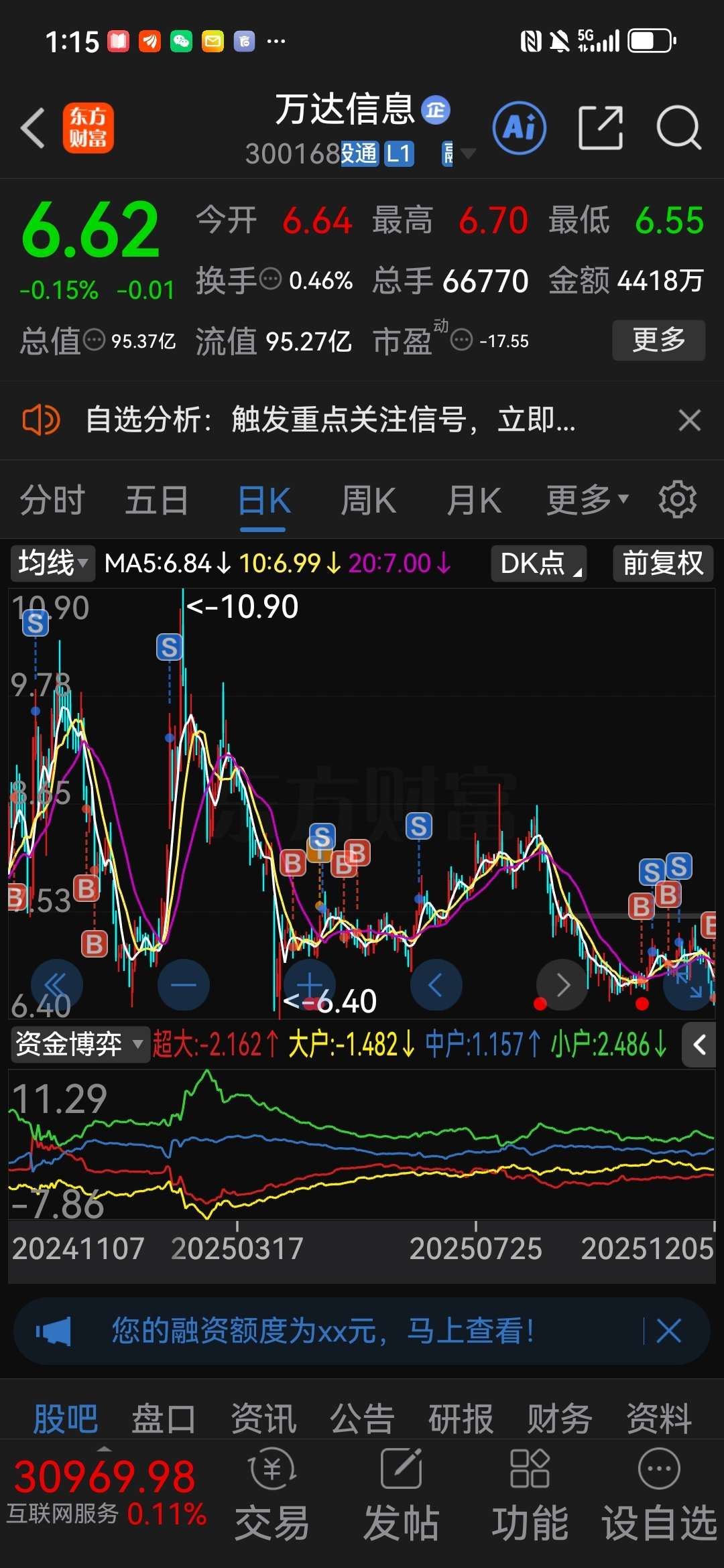
Task: Tap the share/export icon
Action: tap(601, 127)
